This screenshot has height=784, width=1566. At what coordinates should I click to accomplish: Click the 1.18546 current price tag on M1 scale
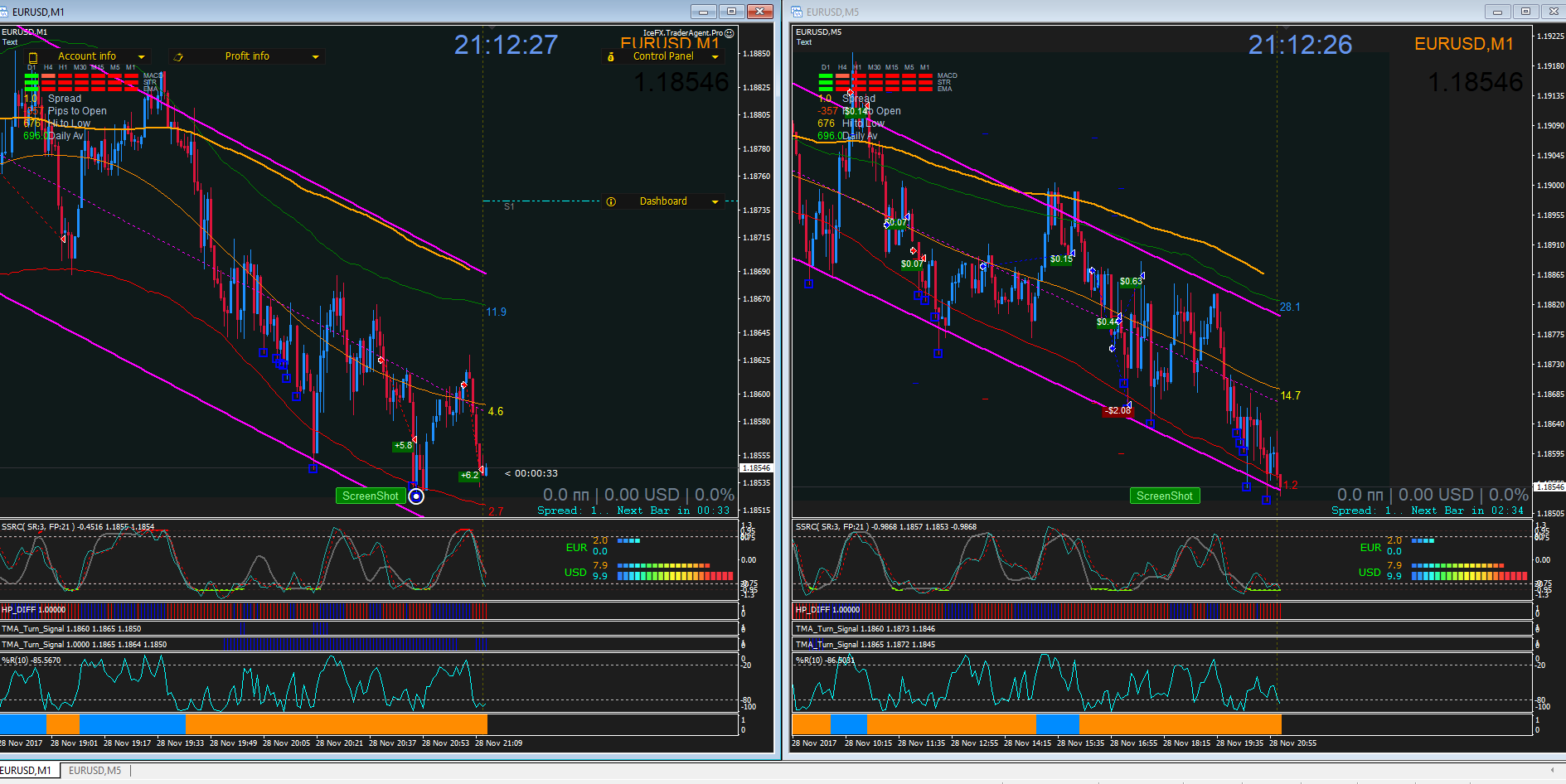pyautogui.click(x=755, y=468)
